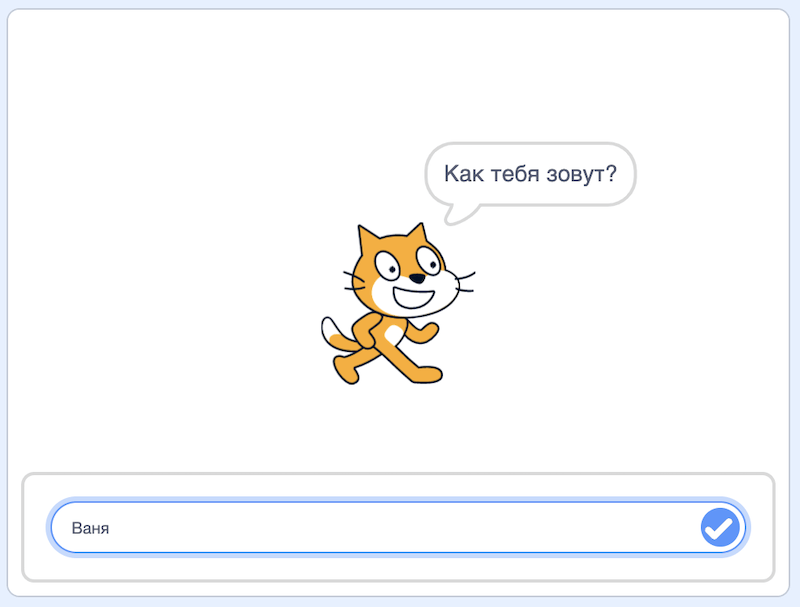Click the blue checkmark submit button

pos(719,527)
